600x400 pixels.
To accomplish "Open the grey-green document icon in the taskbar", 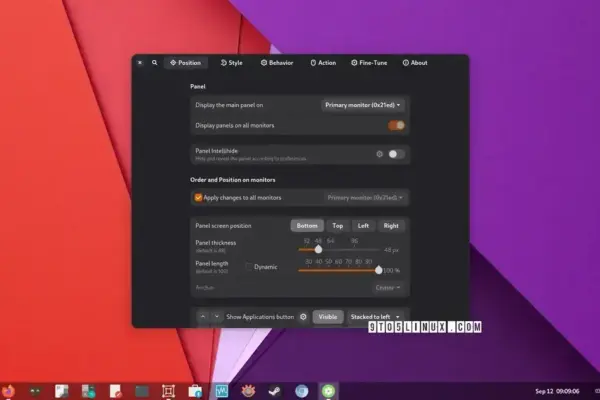I will click(x=88, y=391).
